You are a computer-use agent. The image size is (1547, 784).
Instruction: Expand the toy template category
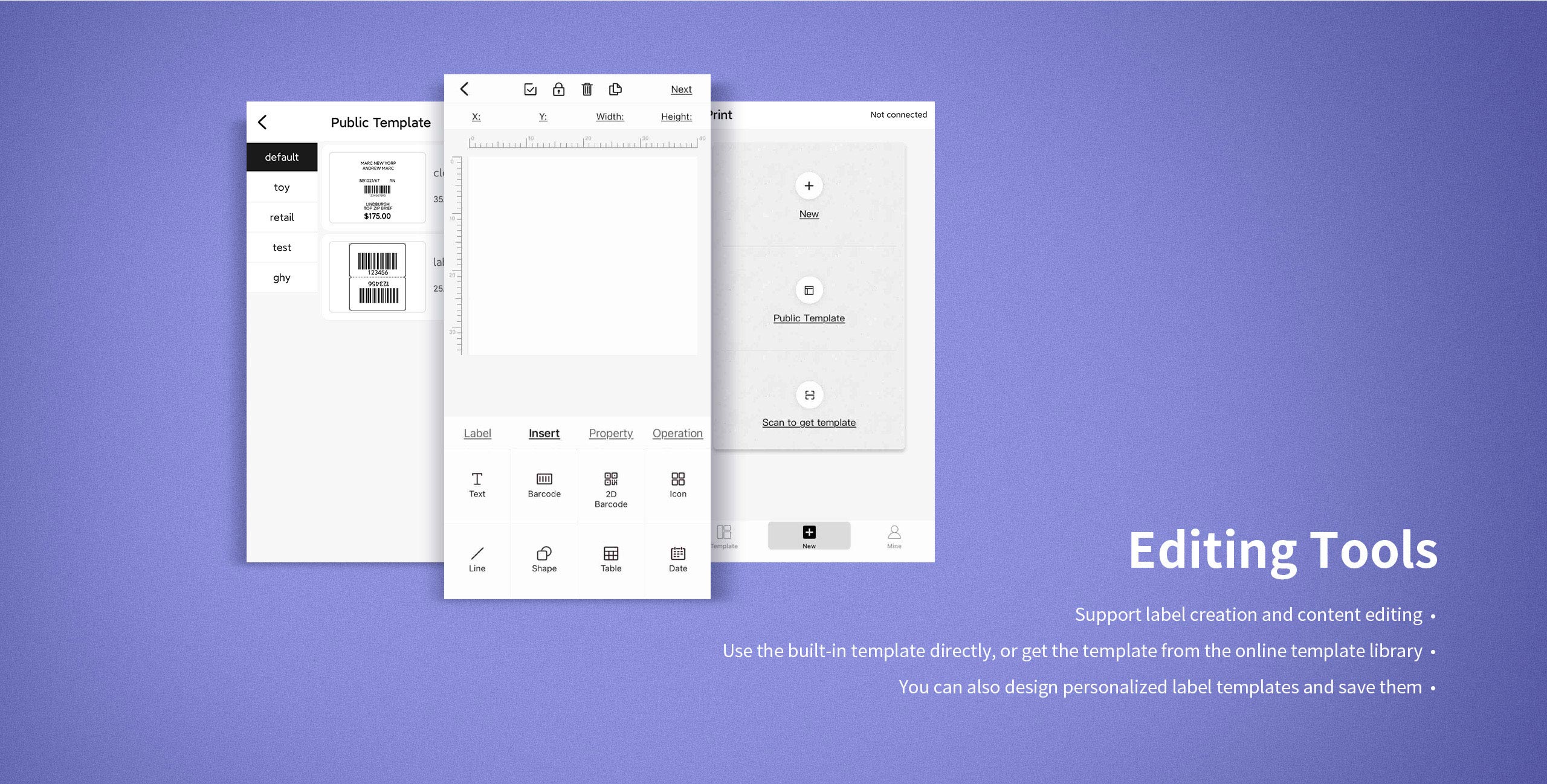click(281, 187)
